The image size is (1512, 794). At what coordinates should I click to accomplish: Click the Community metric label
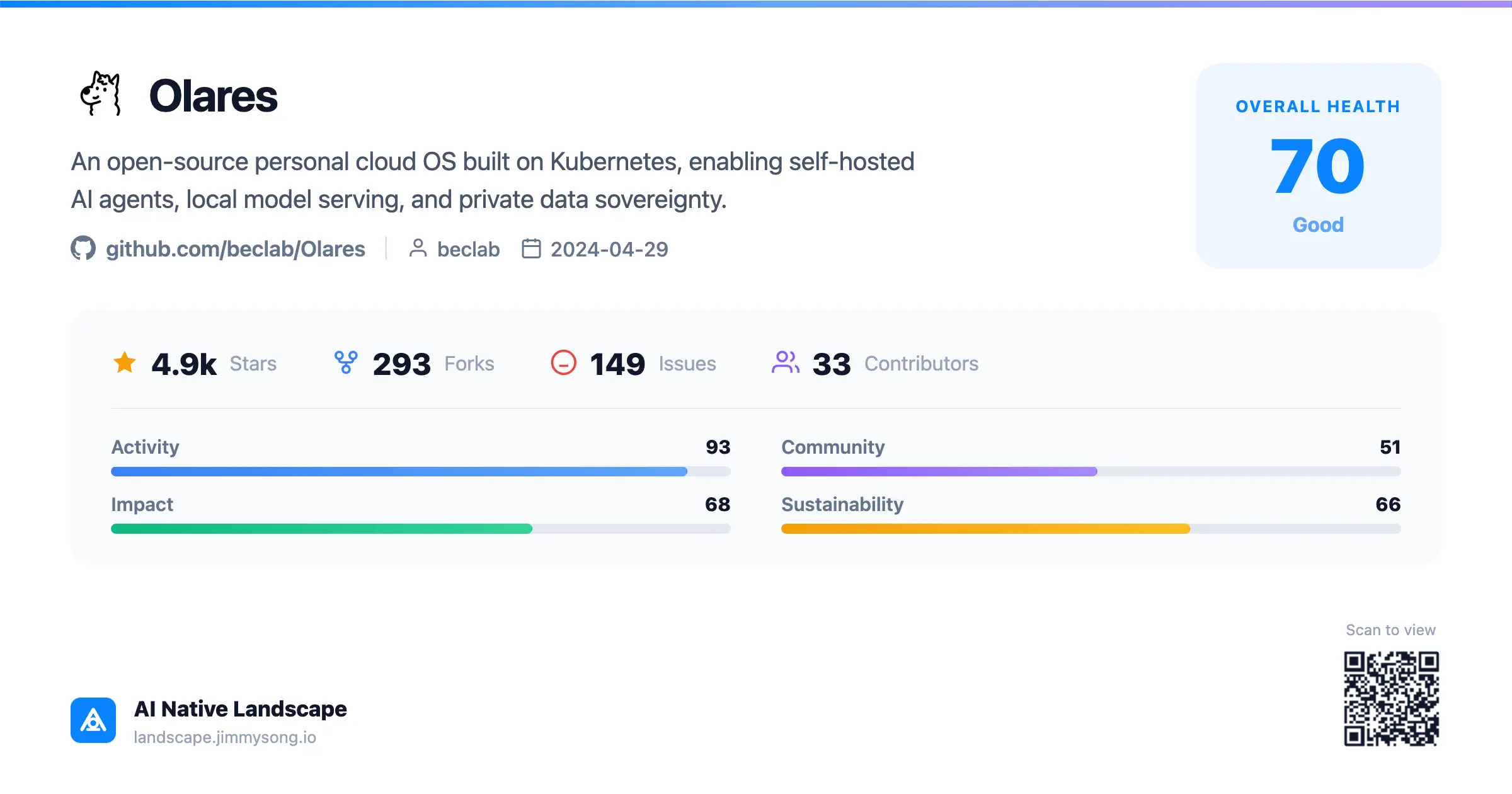pos(833,447)
